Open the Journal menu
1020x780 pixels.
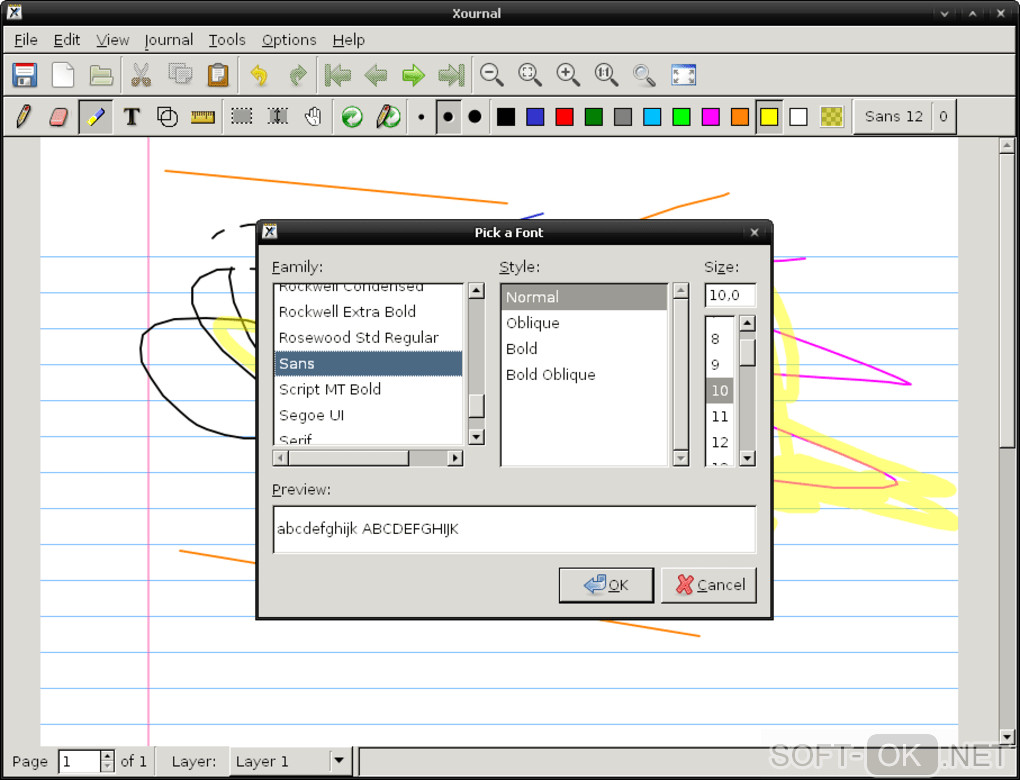168,40
